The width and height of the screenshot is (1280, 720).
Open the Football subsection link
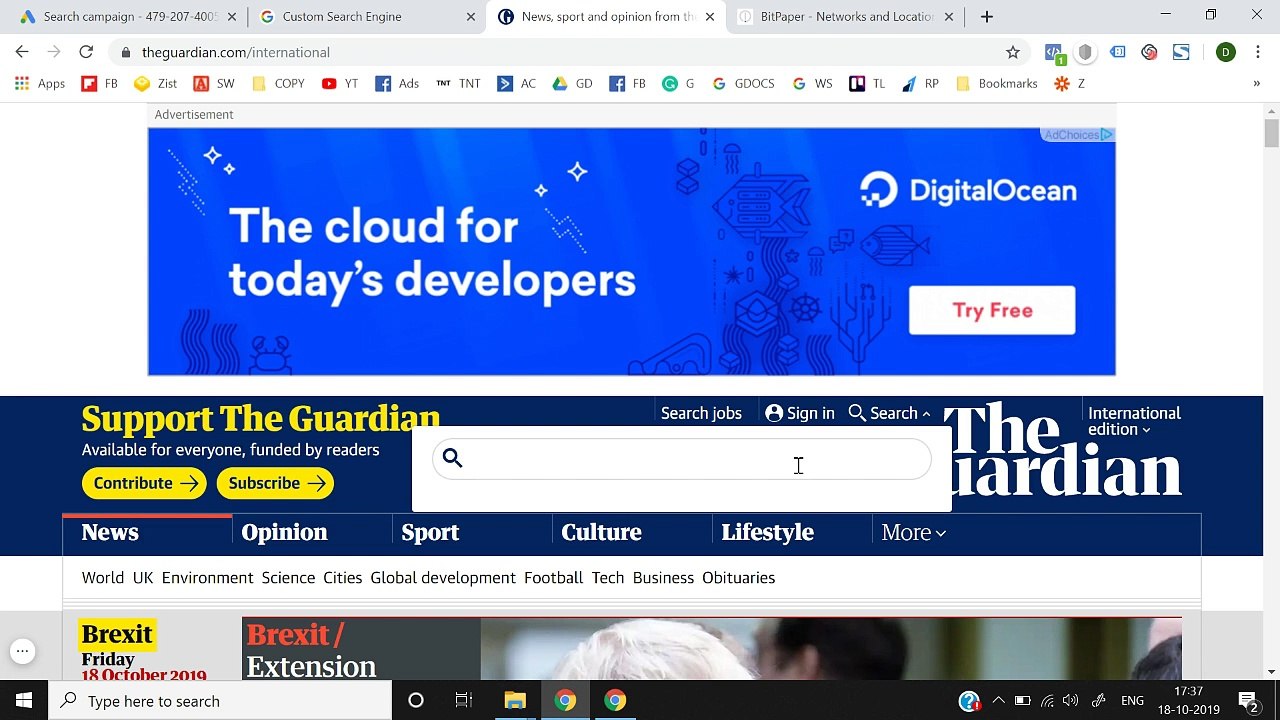[x=553, y=578]
